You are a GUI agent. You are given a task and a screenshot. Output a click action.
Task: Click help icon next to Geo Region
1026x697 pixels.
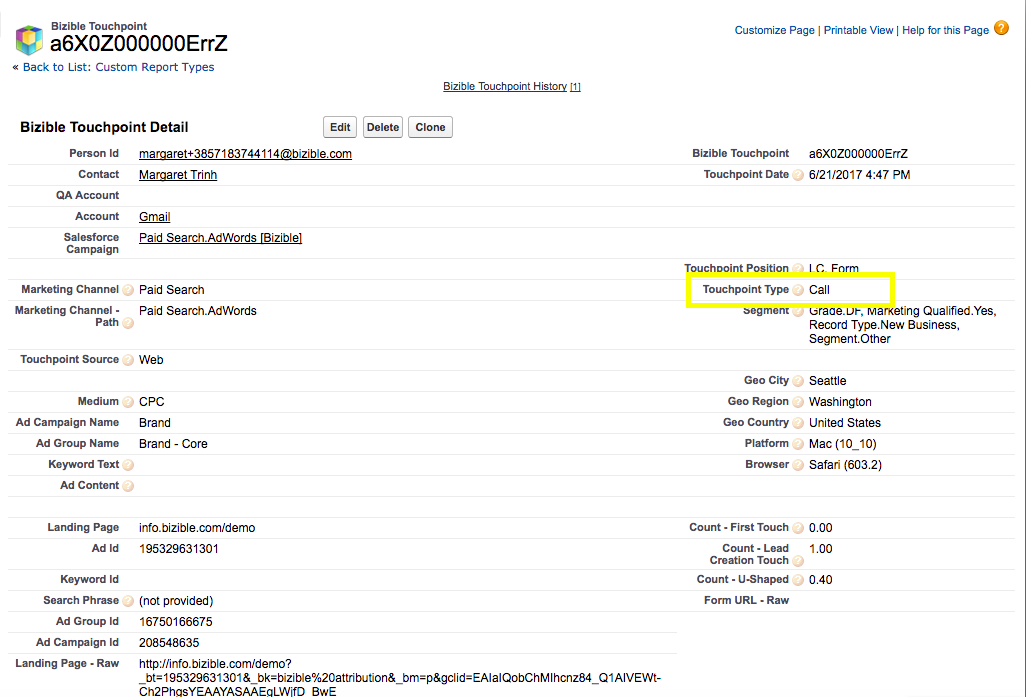tap(798, 402)
